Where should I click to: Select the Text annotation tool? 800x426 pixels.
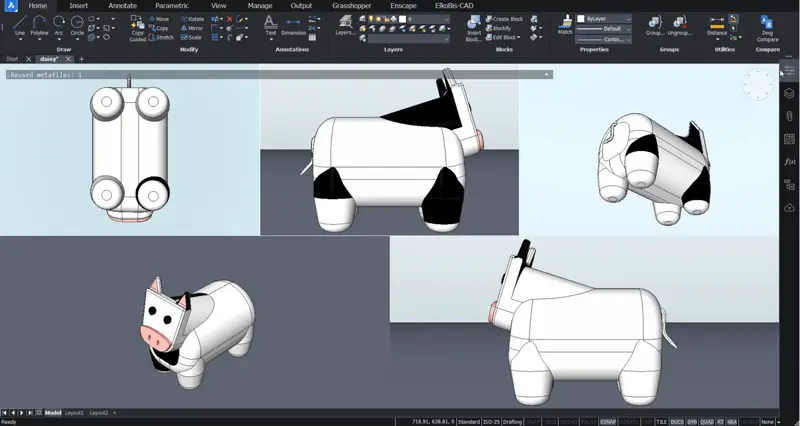[270, 26]
